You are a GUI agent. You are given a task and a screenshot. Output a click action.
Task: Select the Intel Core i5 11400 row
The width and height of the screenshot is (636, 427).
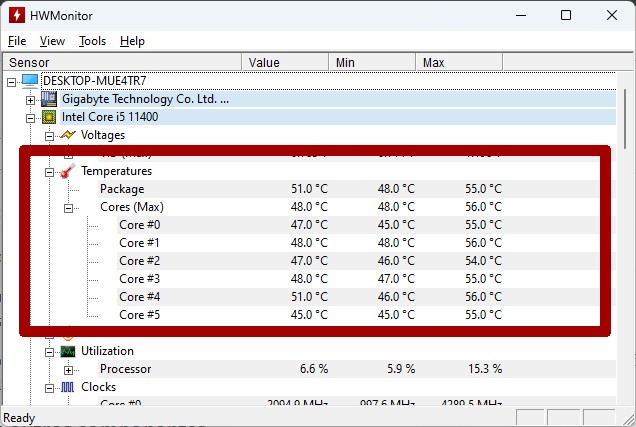tap(338, 117)
